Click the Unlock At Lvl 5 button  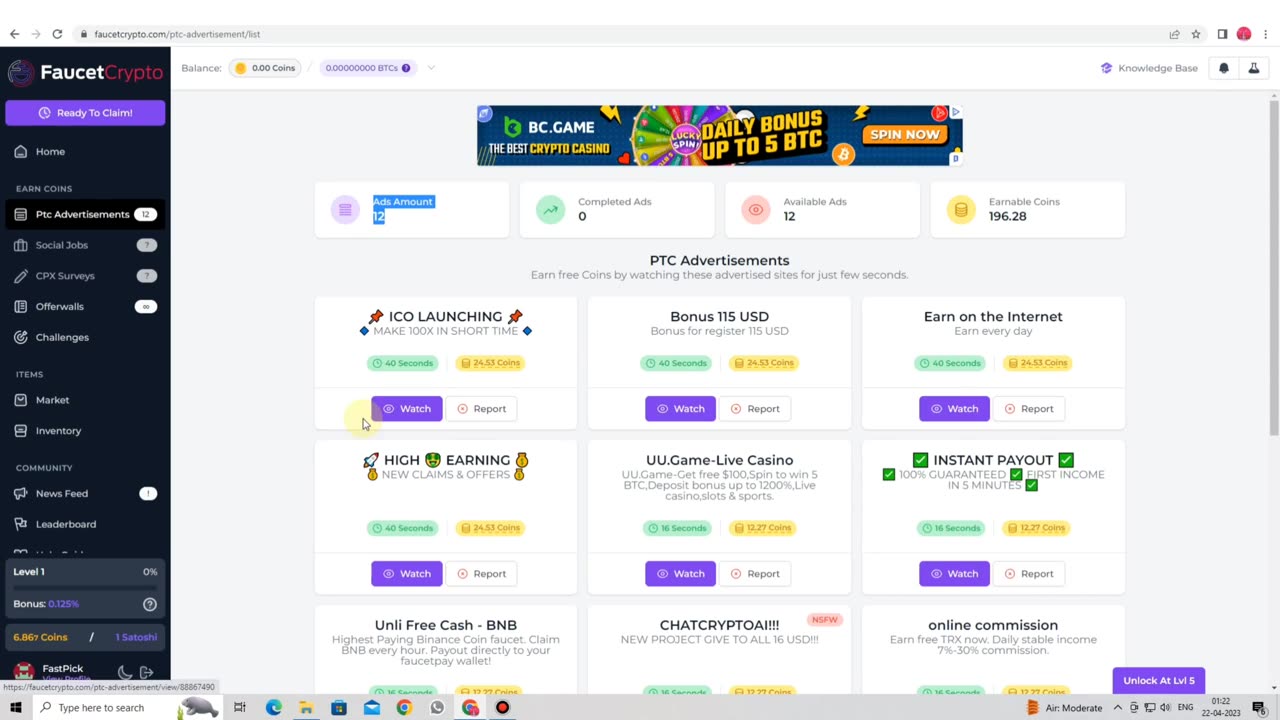pyautogui.click(x=1158, y=681)
